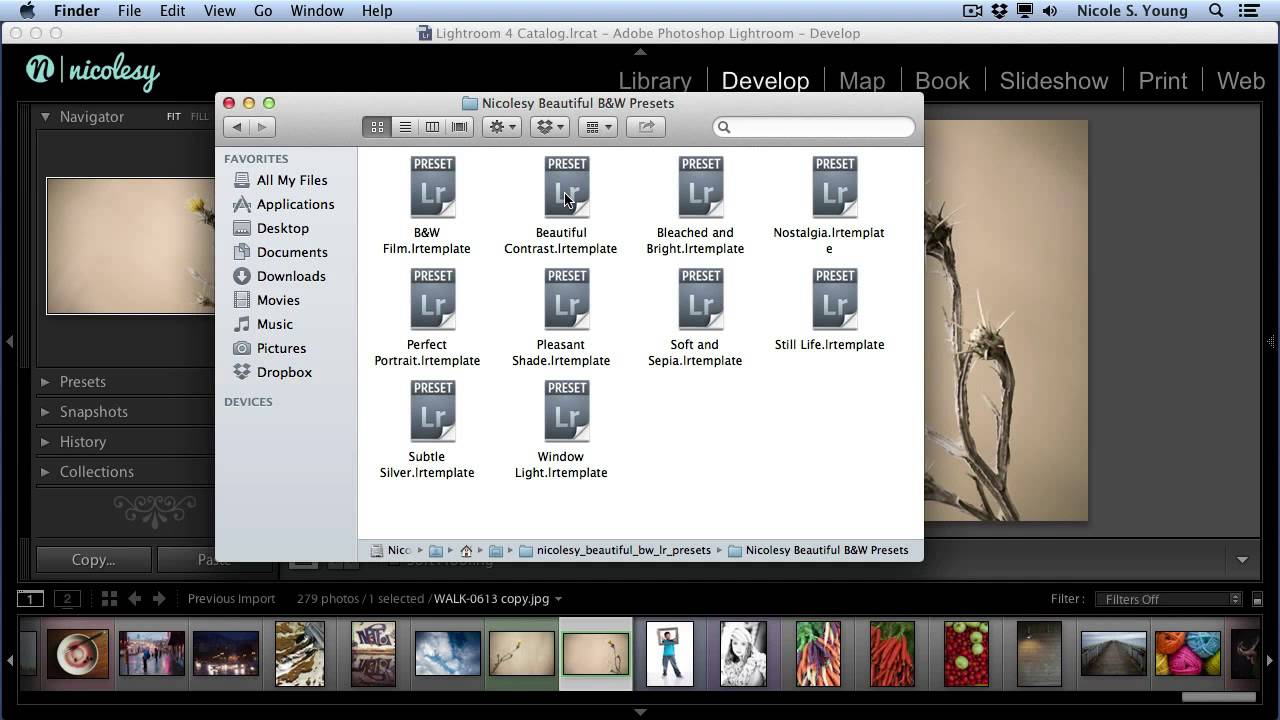
Task: Go forward in Finder window
Action: tap(262, 127)
